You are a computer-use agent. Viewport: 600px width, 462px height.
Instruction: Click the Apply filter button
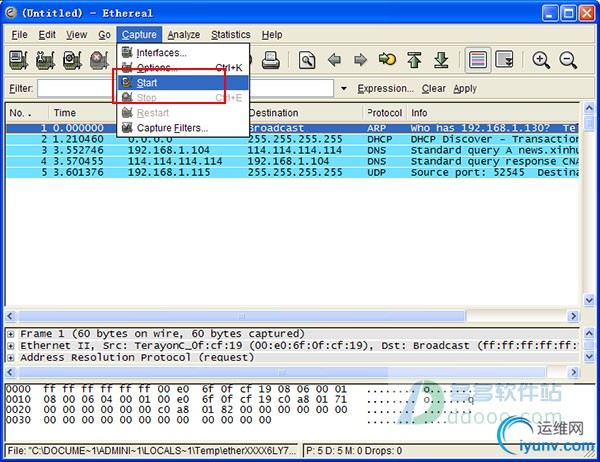pos(465,89)
